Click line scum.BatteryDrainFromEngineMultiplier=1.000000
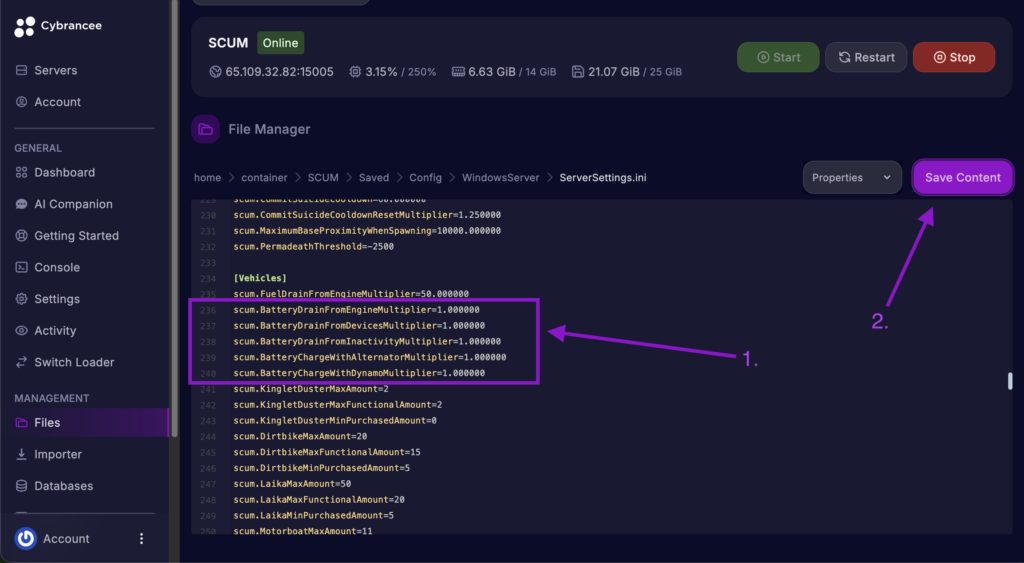1024x563 pixels. 357,310
